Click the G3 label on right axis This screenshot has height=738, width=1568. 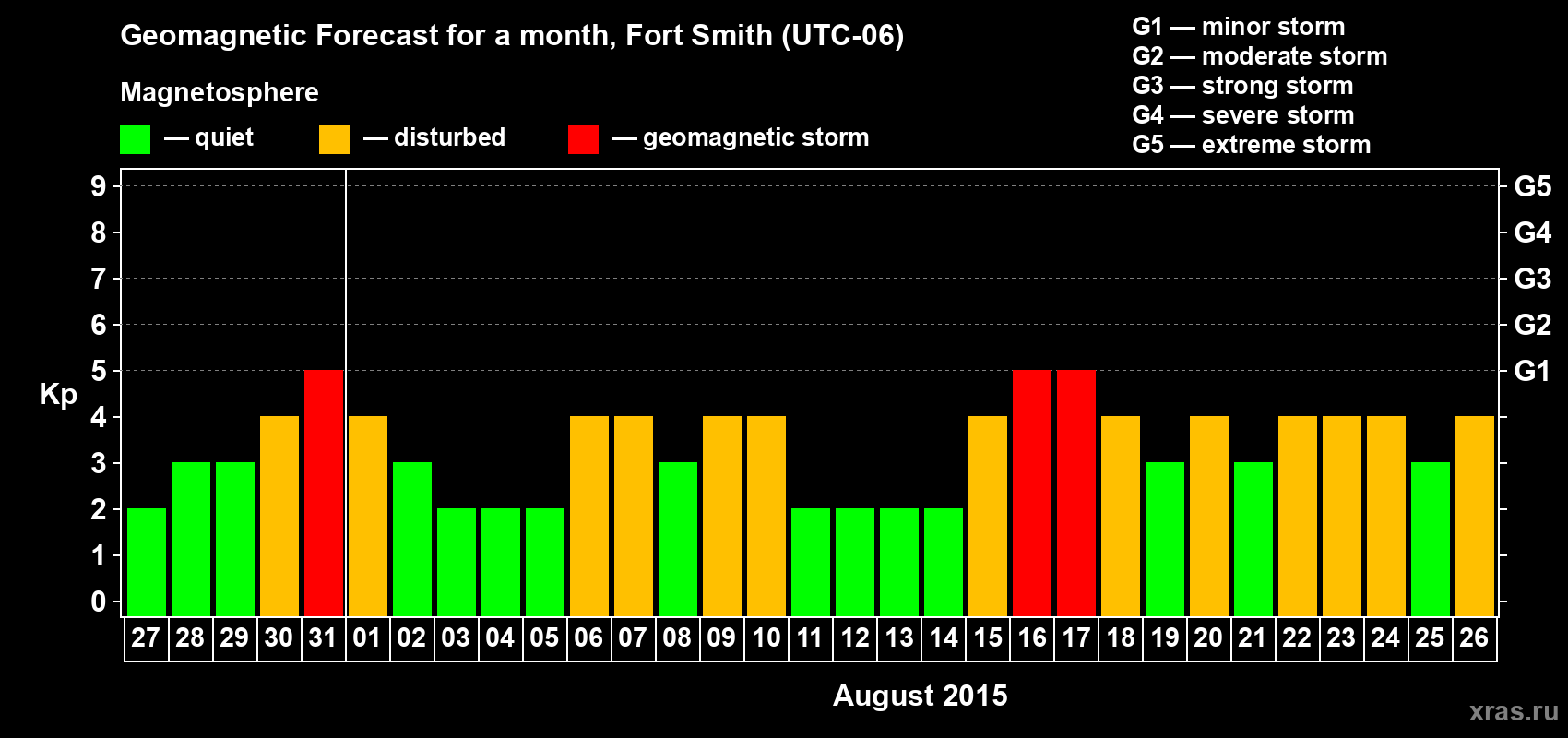1533,279
